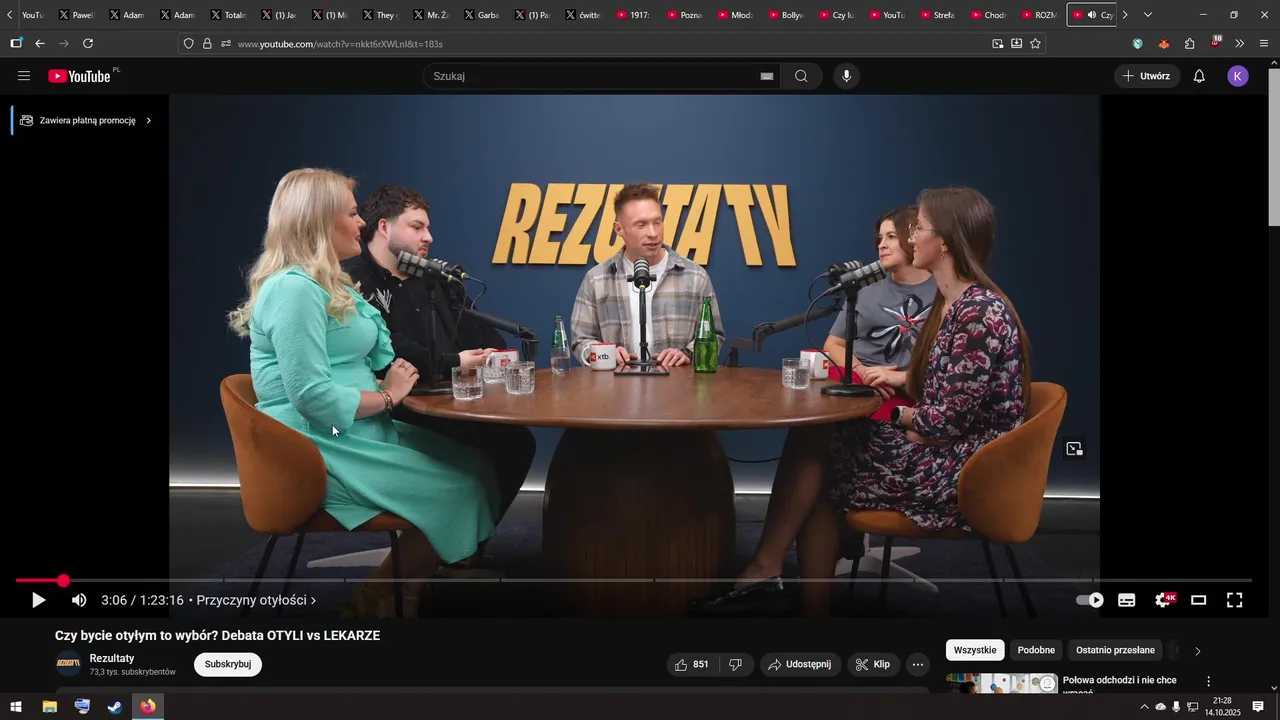Open options for Połowa odchodzi video

coord(1208,681)
